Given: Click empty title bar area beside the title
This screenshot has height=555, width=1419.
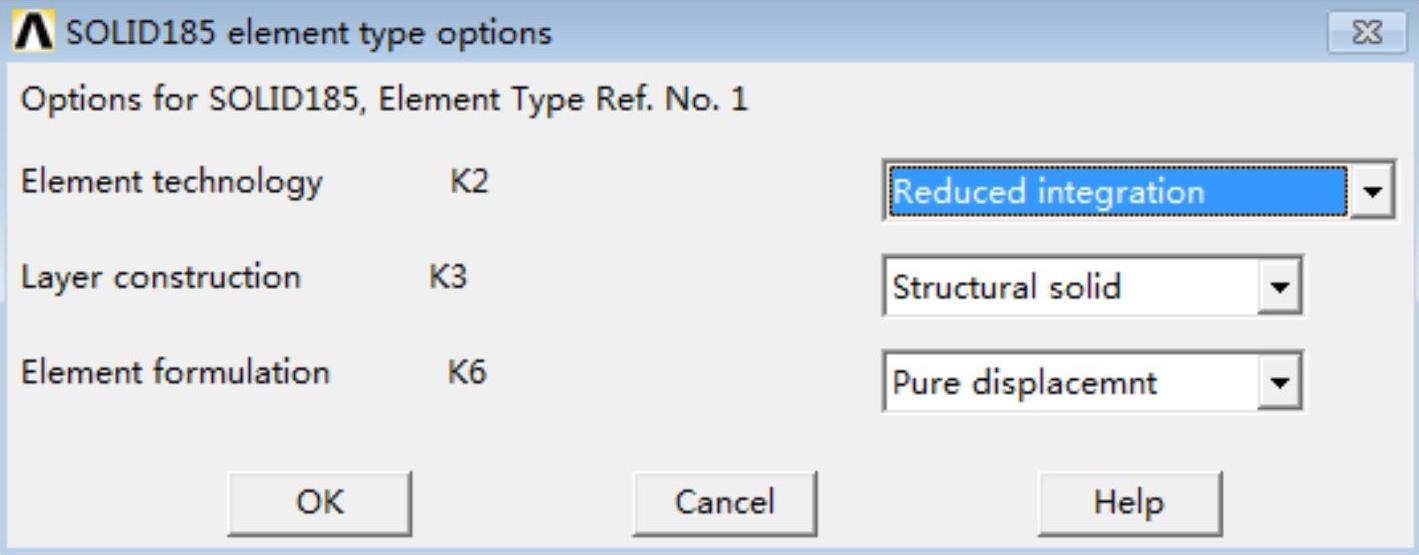Looking at the screenshot, I should (900, 33).
